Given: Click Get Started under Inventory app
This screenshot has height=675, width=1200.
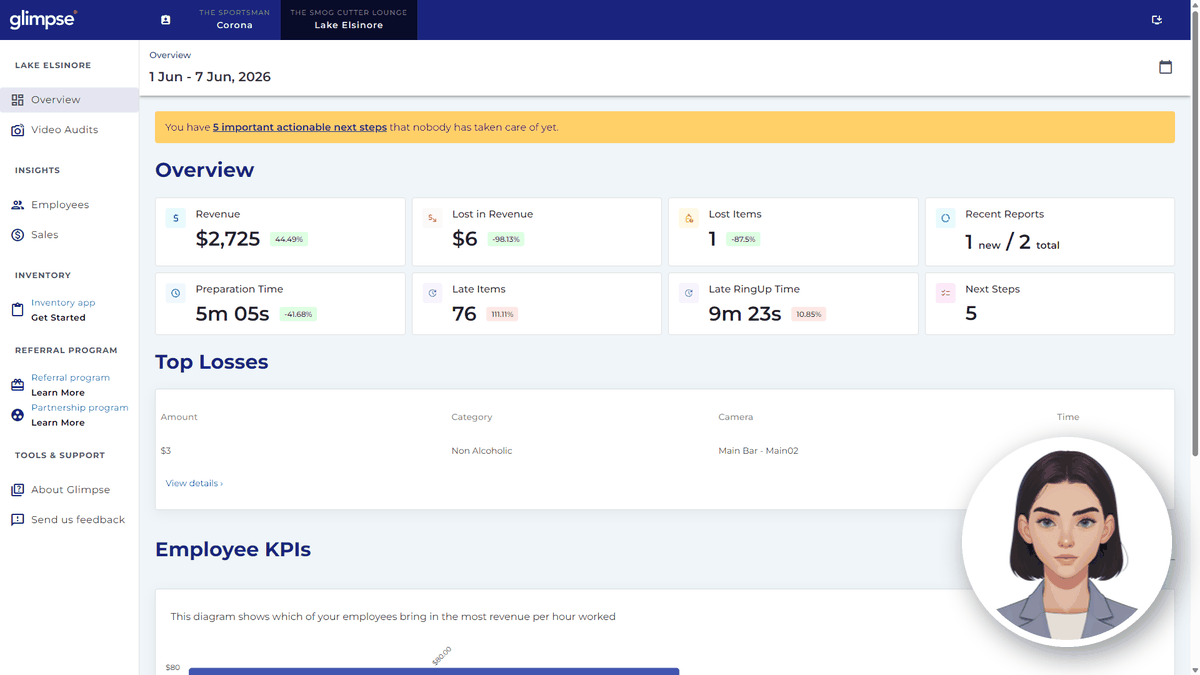Looking at the screenshot, I should pyautogui.click(x=58, y=318).
